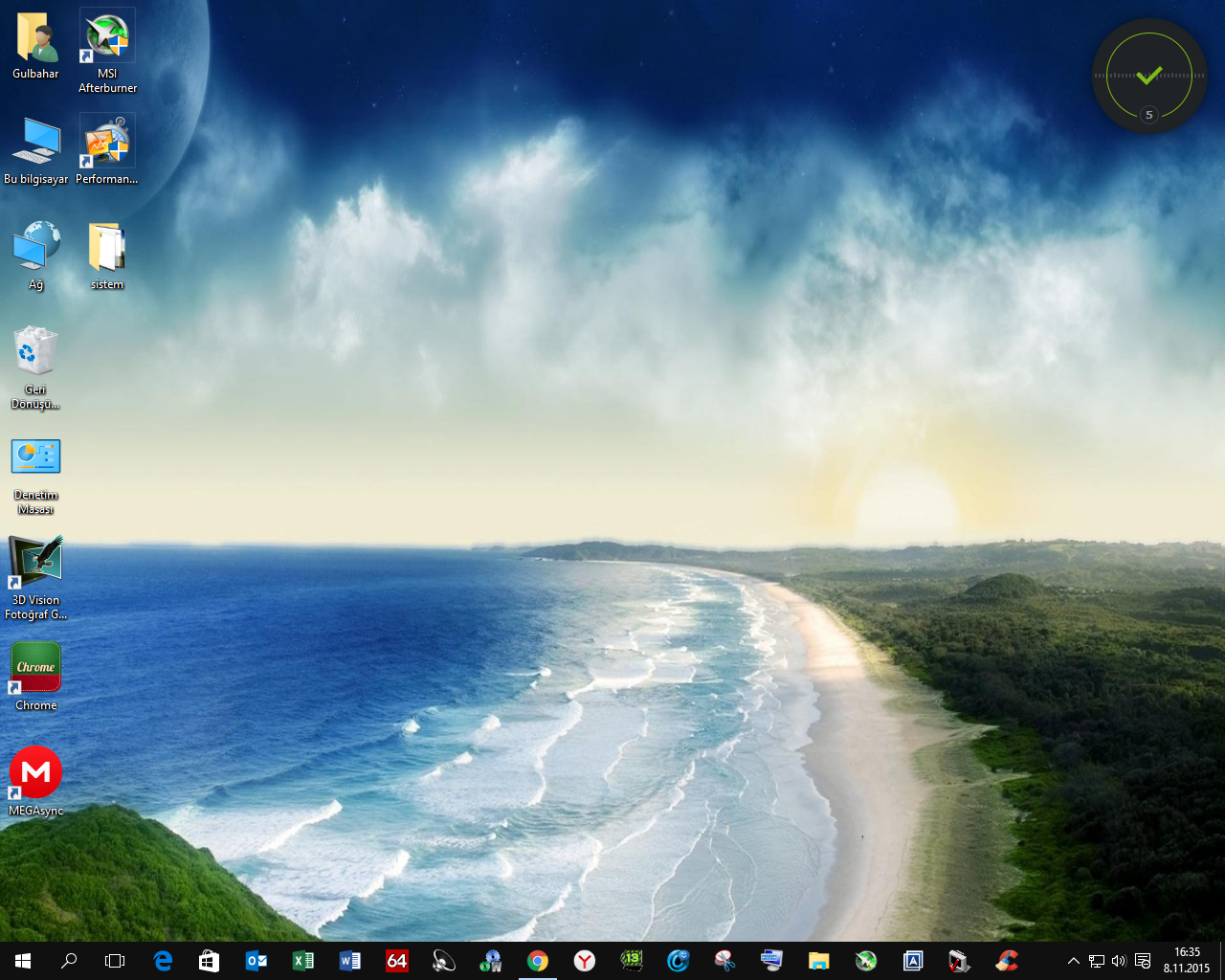Select the green Chrome desktop shortcut

(35, 677)
